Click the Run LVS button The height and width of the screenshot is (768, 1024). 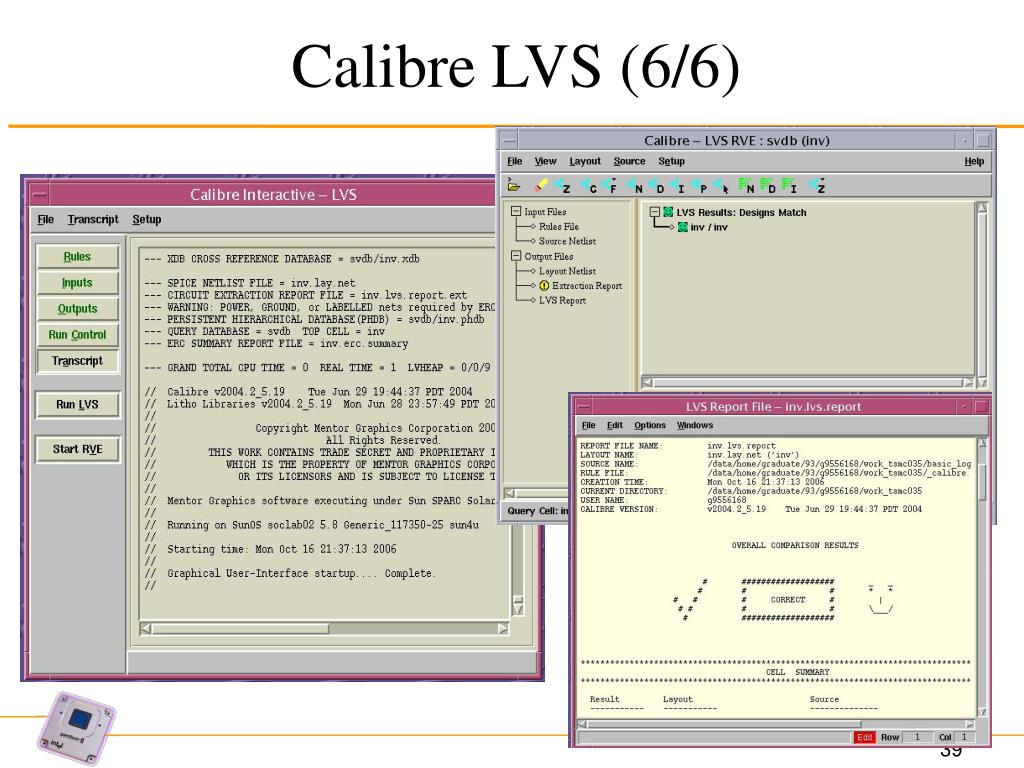tap(78, 405)
